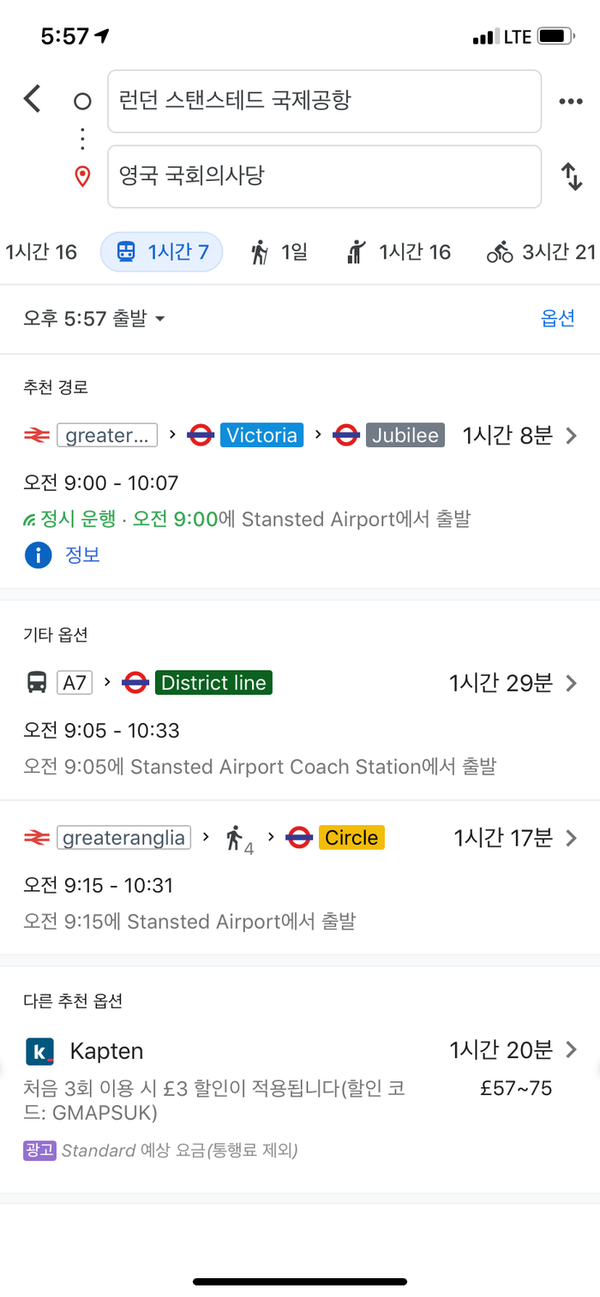Expand the 1시간 29분 District line route
The width and height of the screenshot is (600, 1297).
click(x=571, y=683)
